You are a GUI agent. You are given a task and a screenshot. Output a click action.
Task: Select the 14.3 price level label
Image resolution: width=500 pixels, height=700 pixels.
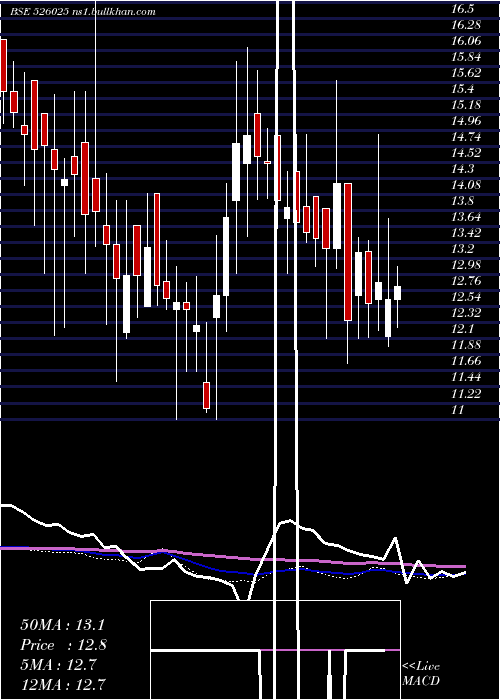click(x=462, y=169)
